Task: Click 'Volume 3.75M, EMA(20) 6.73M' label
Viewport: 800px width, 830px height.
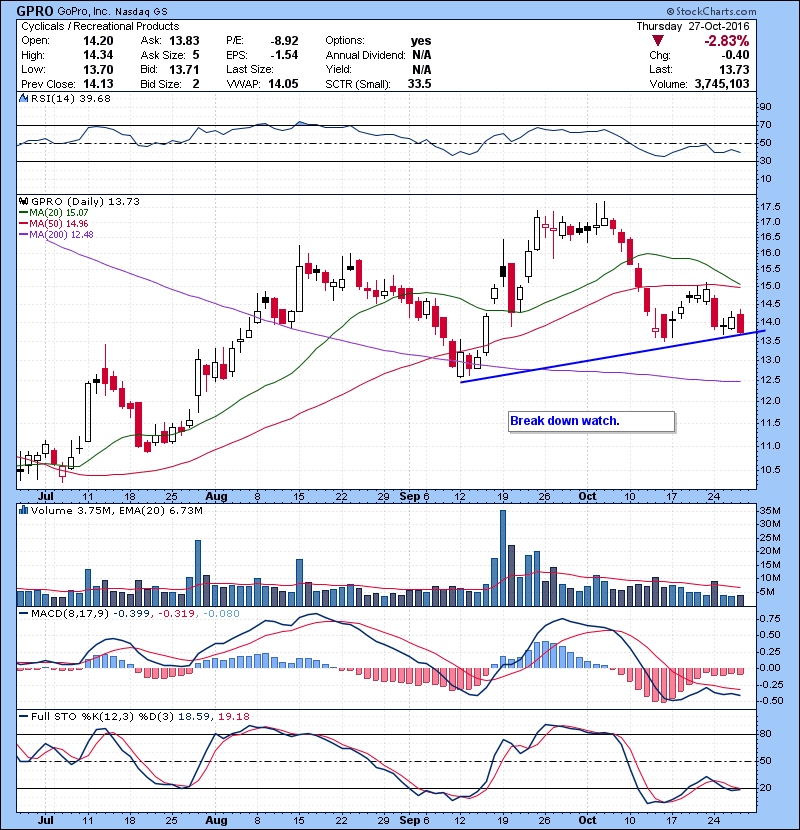Action: [x=117, y=511]
